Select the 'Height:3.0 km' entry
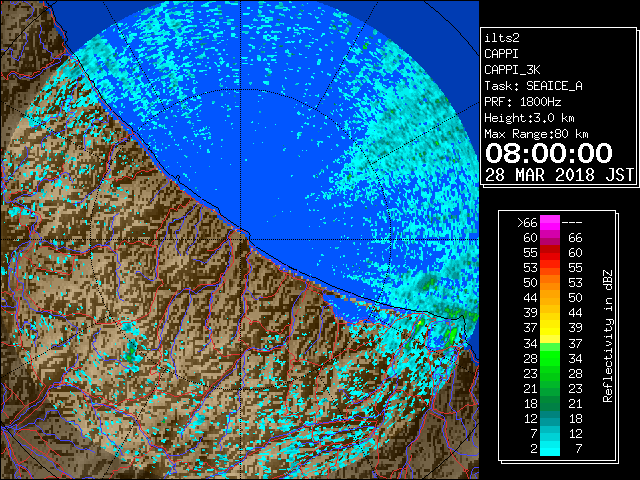The height and width of the screenshot is (480, 640). [x=529, y=118]
